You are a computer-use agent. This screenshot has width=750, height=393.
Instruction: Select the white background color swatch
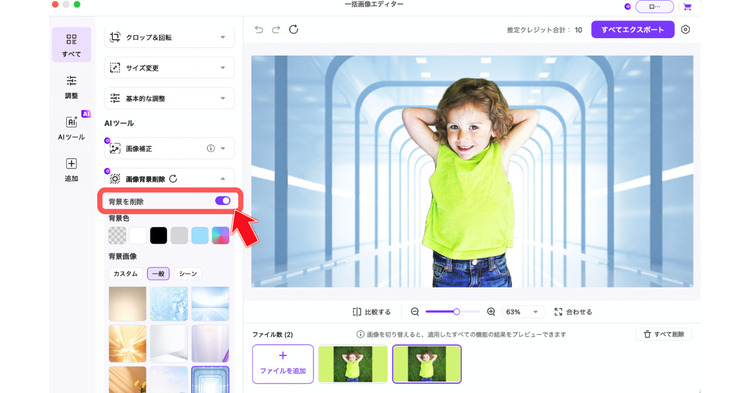(x=138, y=236)
